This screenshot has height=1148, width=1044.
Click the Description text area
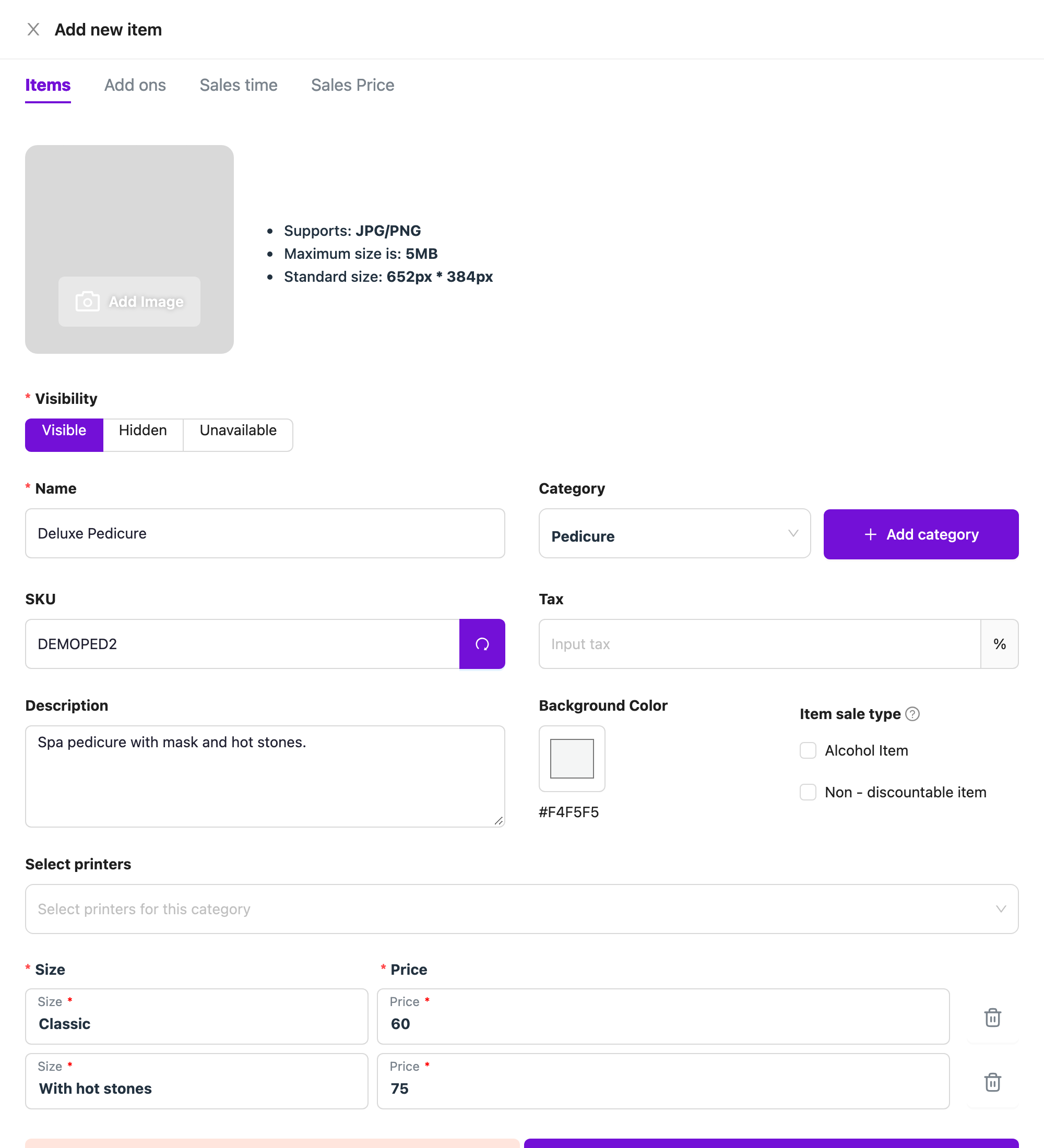[265, 776]
